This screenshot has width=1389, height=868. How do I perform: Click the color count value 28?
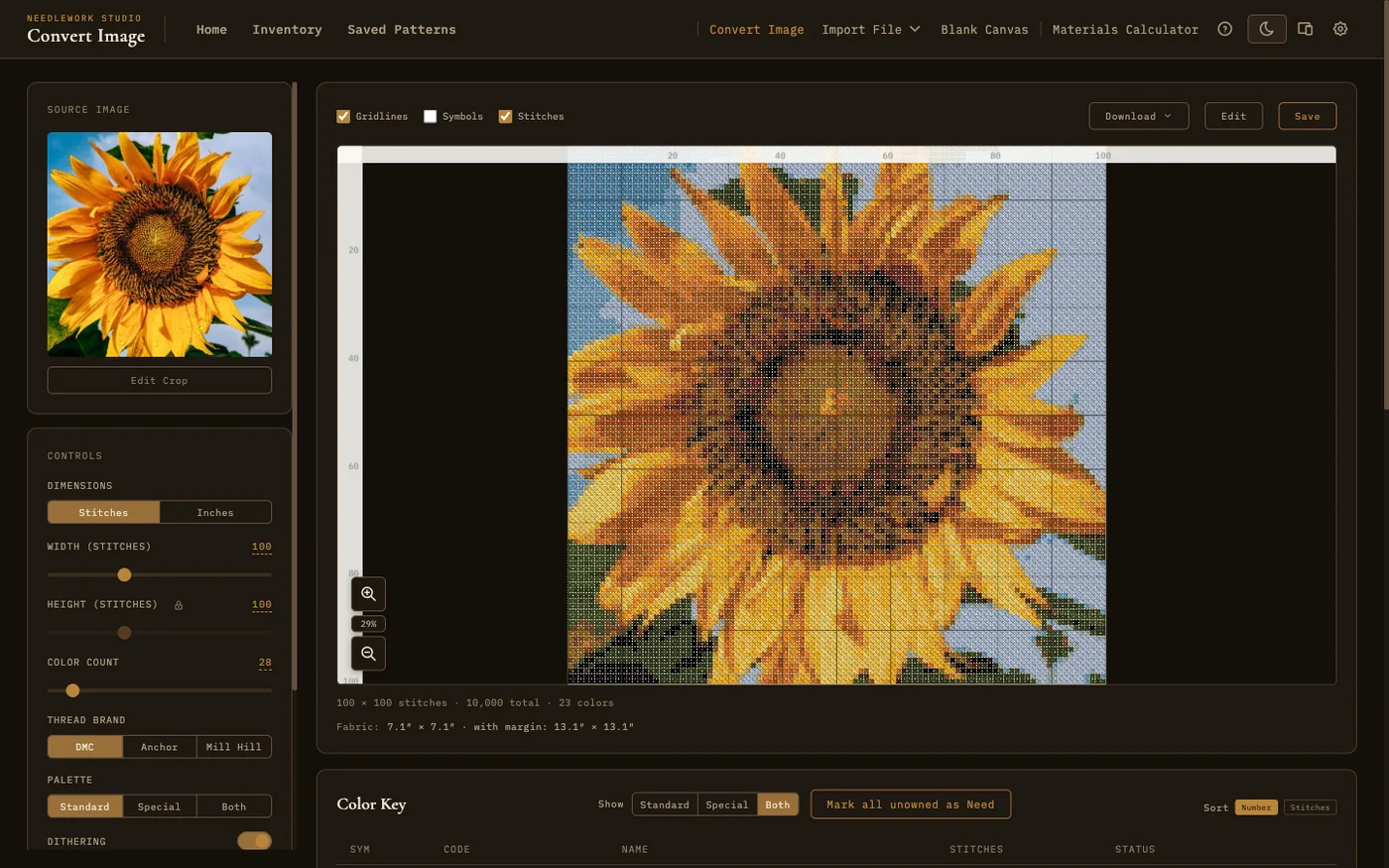coord(265,663)
